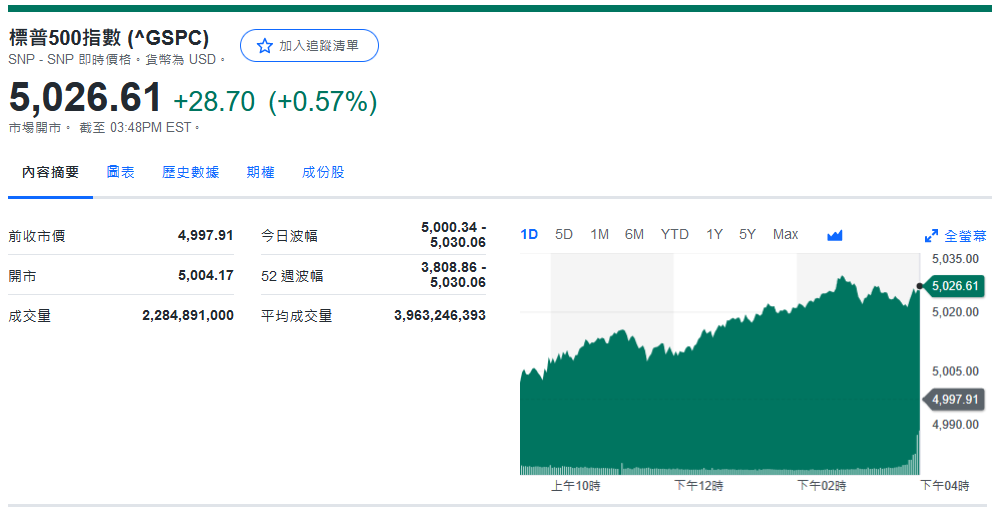The width and height of the screenshot is (992, 515).
Task: Choose the 6M chart range
Action: [634, 235]
